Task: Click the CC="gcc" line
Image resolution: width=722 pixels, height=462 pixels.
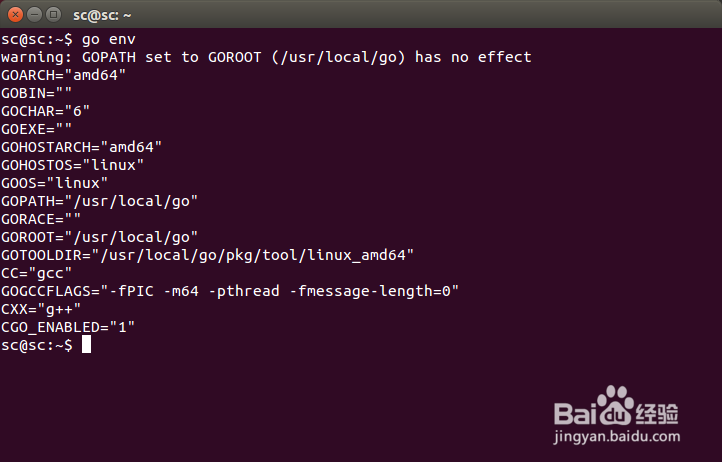Action: [x=36, y=273]
